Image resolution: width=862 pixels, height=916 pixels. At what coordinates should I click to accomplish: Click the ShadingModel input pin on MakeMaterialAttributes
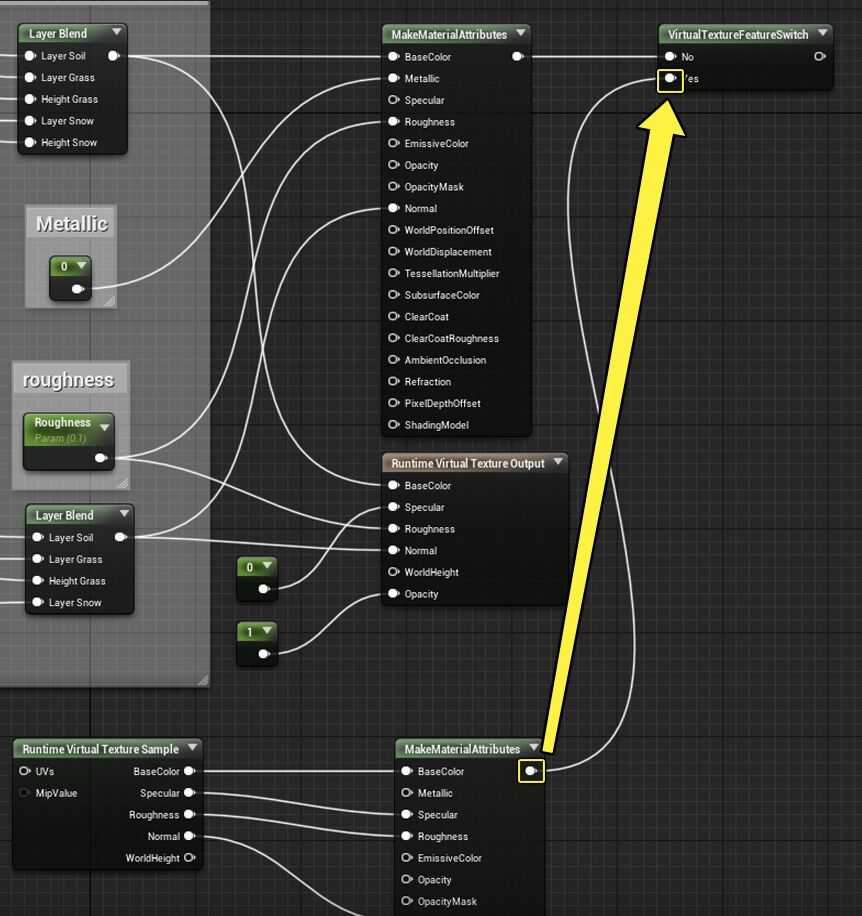(394, 425)
